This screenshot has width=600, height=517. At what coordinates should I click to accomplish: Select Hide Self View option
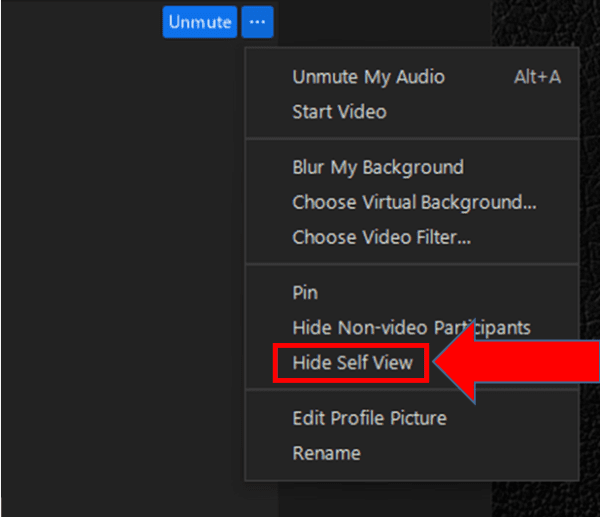[x=352, y=363]
